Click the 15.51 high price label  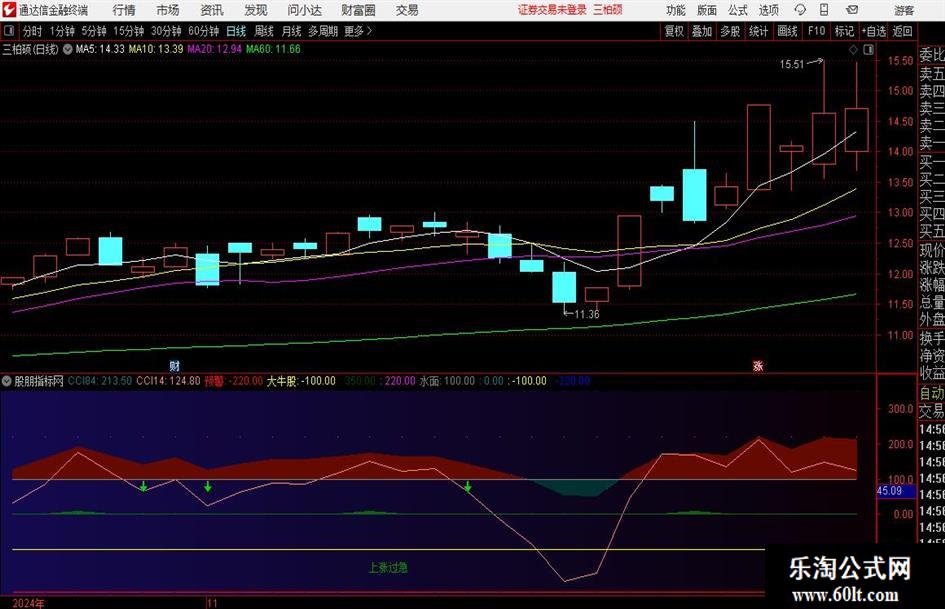coord(792,65)
